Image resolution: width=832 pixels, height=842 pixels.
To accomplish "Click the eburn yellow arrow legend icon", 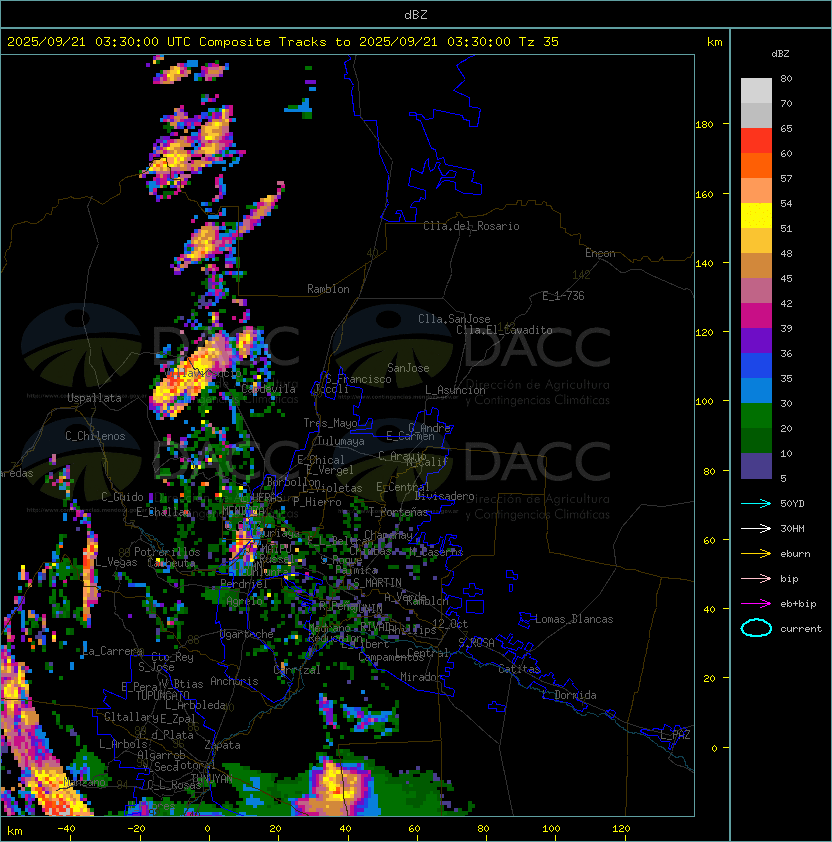I will (x=756, y=554).
